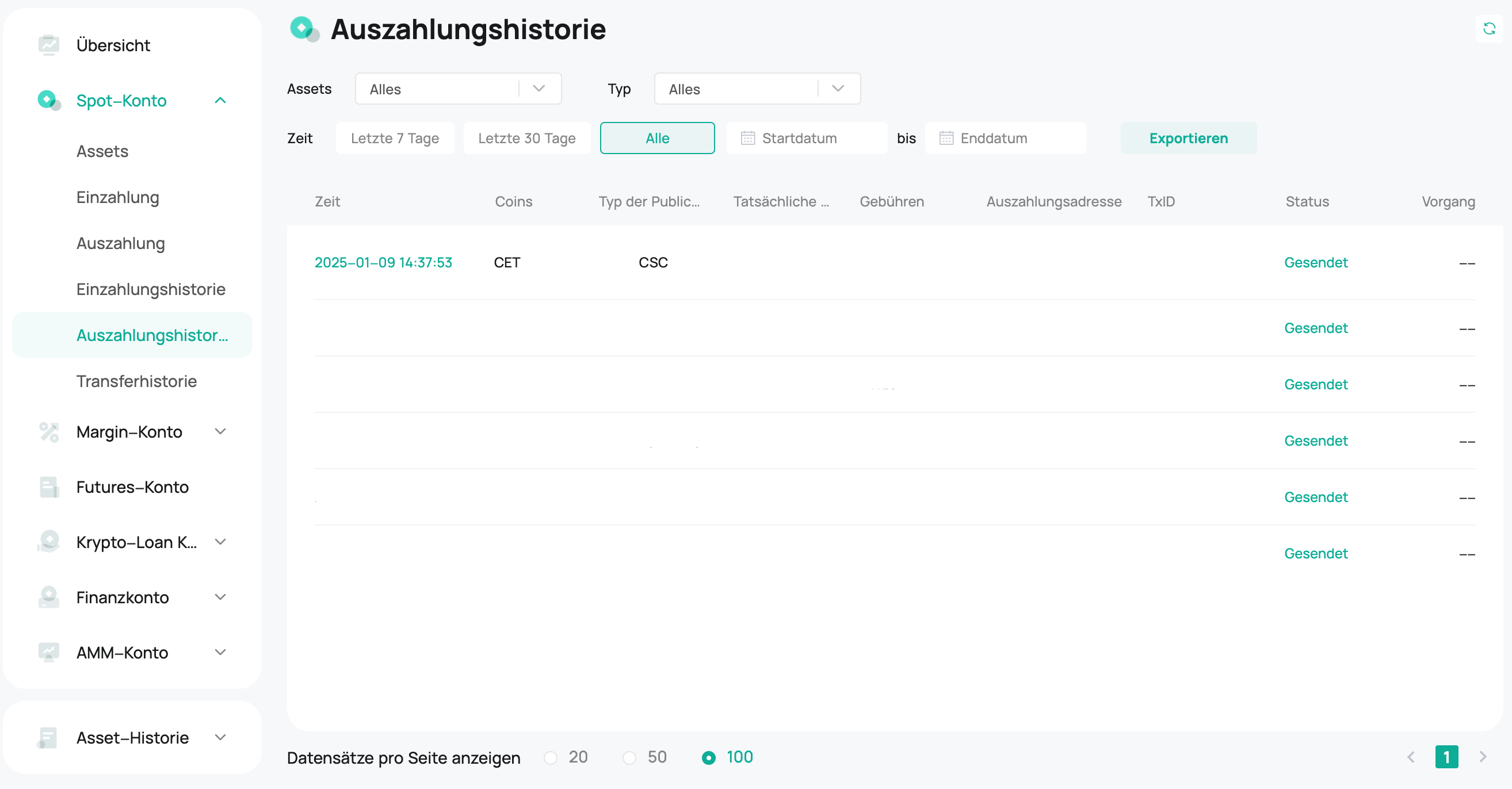Screen dimensions: 1512x789
Task: Click page number 1
Action: (x=1446, y=757)
